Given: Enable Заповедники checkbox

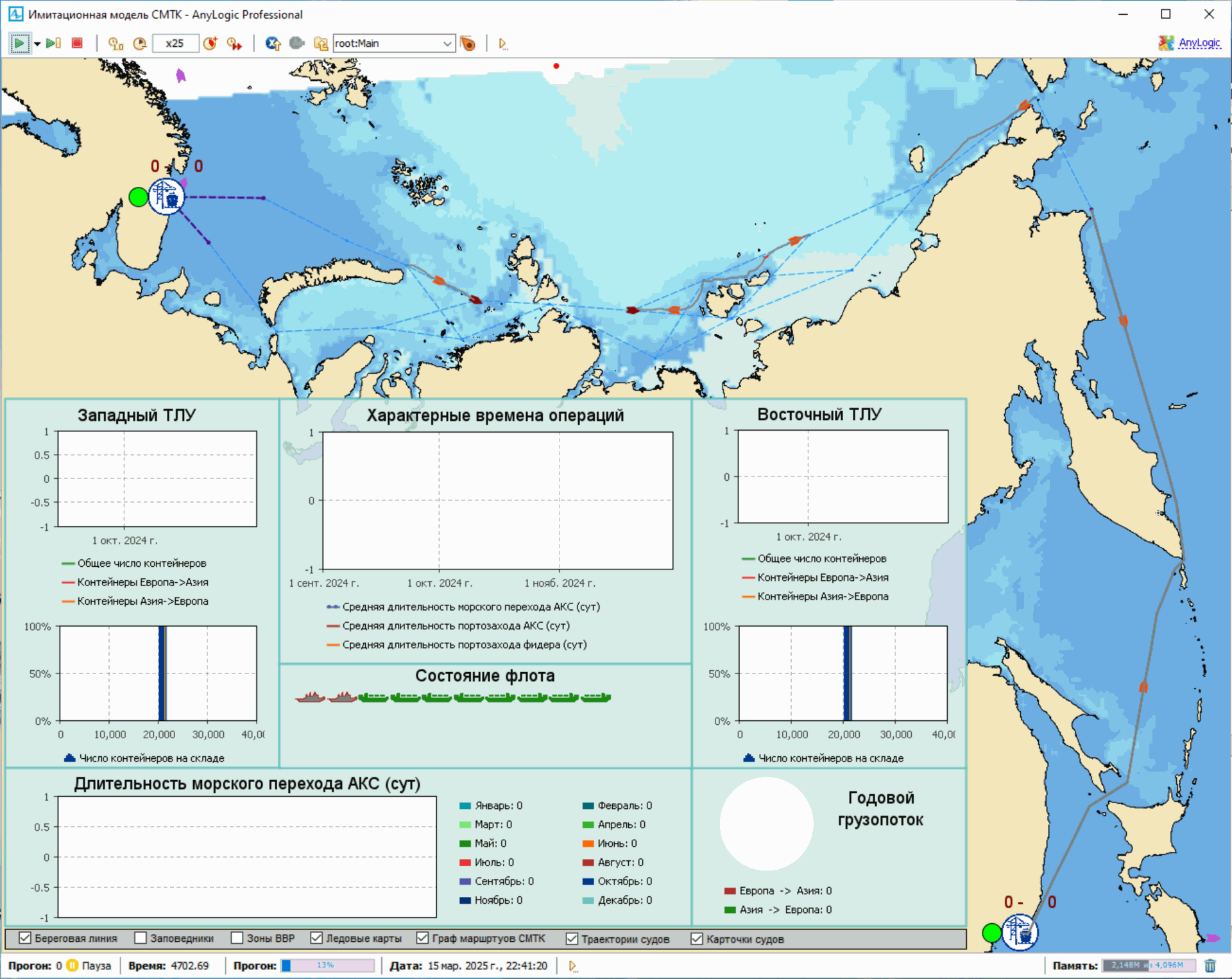Looking at the screenshot, I should (141, 938).
